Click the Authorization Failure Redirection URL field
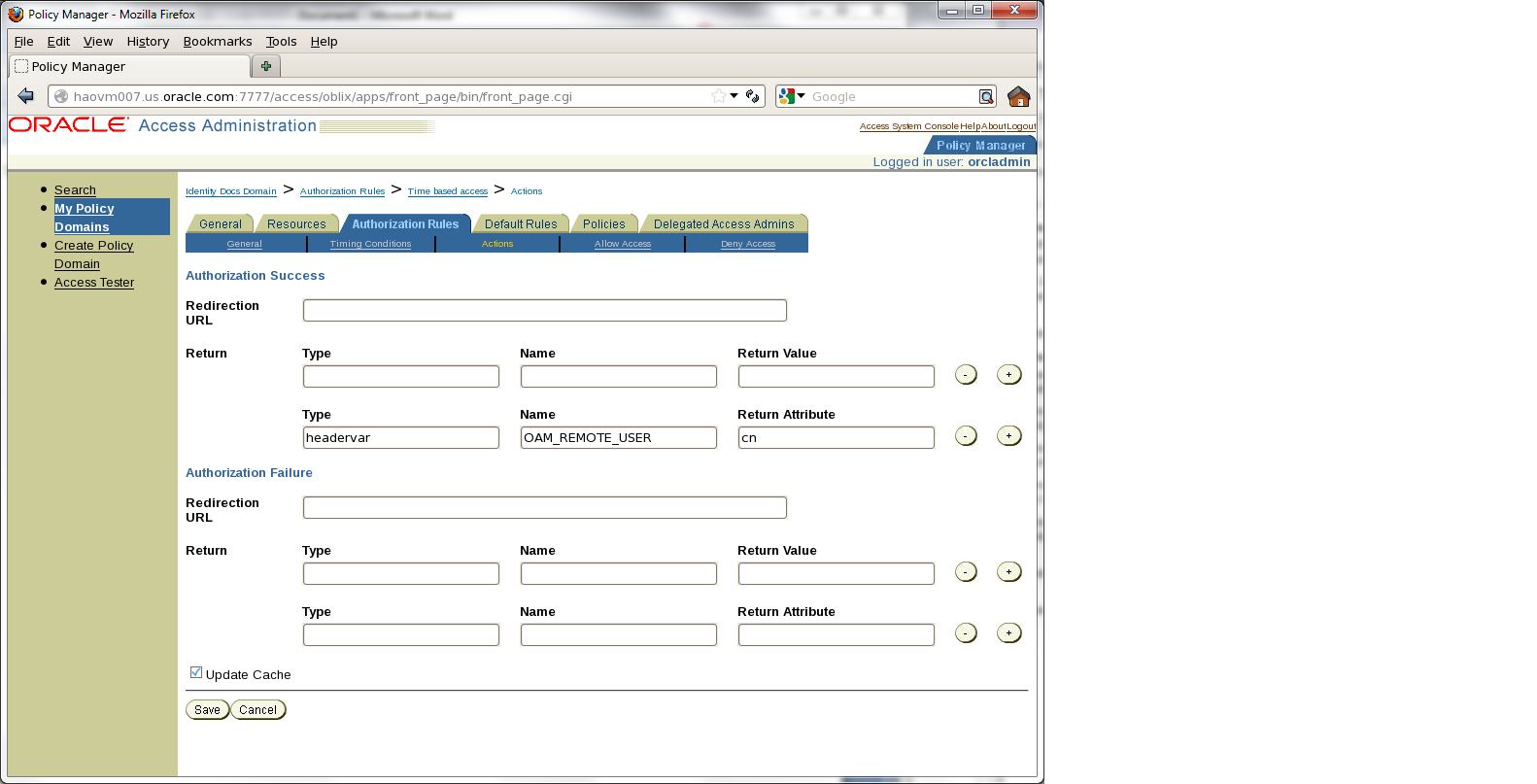The height and width of the screenshot is (784, 1537). tap(545, 508)
